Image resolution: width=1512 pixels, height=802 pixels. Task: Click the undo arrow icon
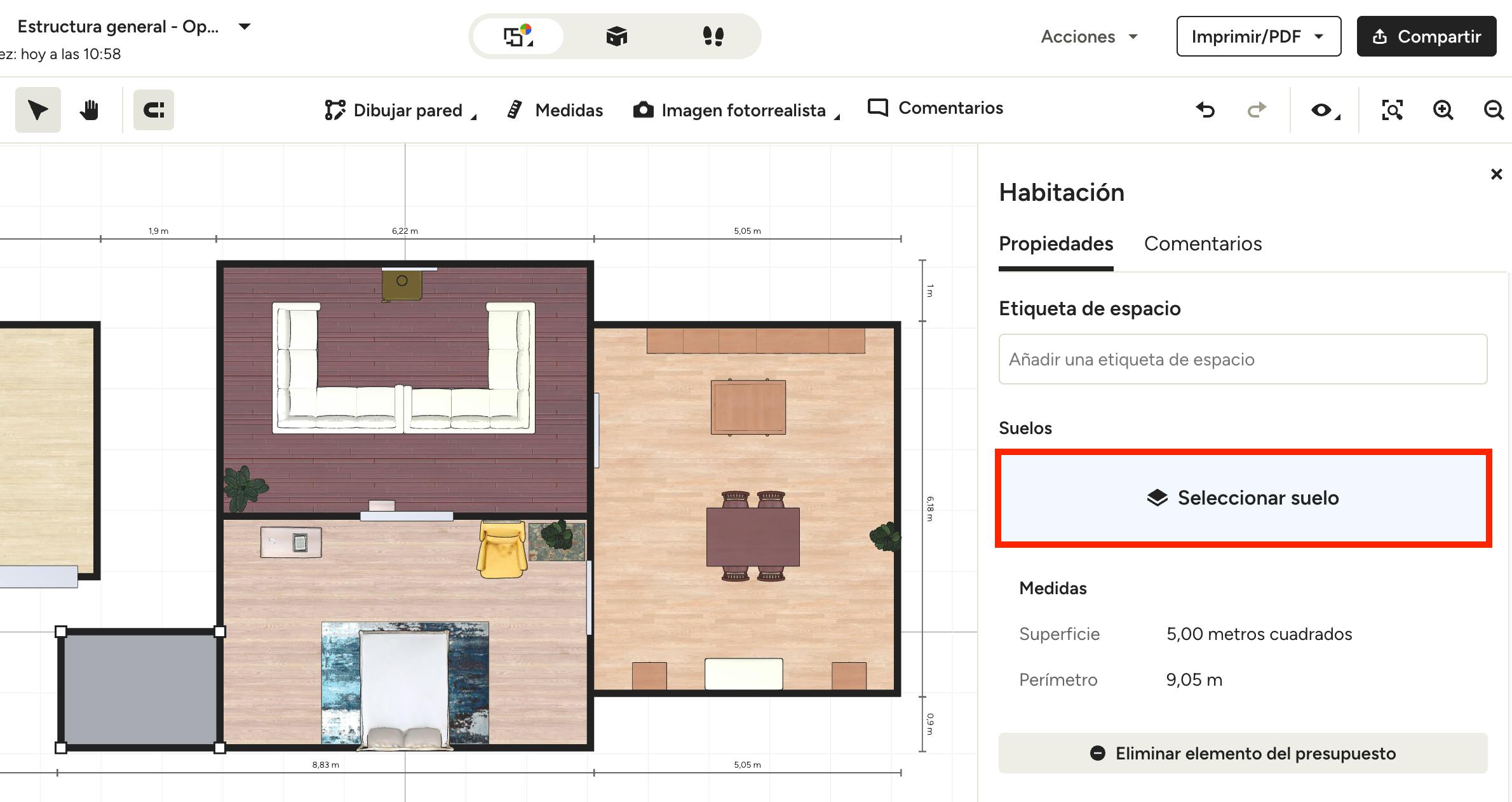pyautogui.click(x=1205, y=110)
